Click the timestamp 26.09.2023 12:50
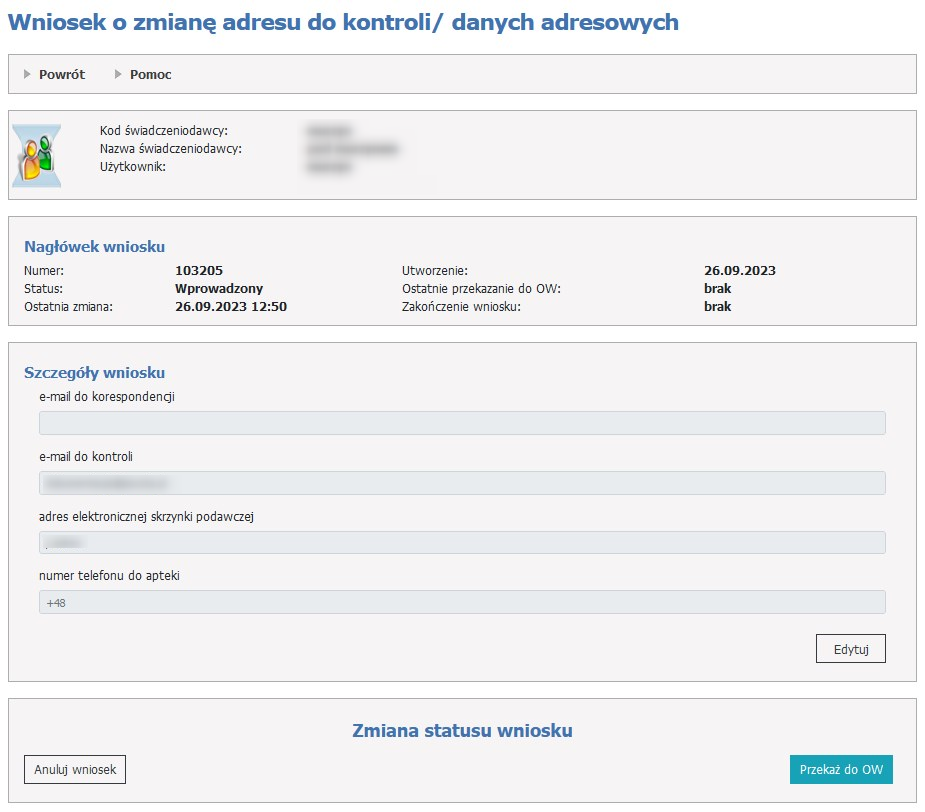Screen dimensions: 925x812 point(231,307)
